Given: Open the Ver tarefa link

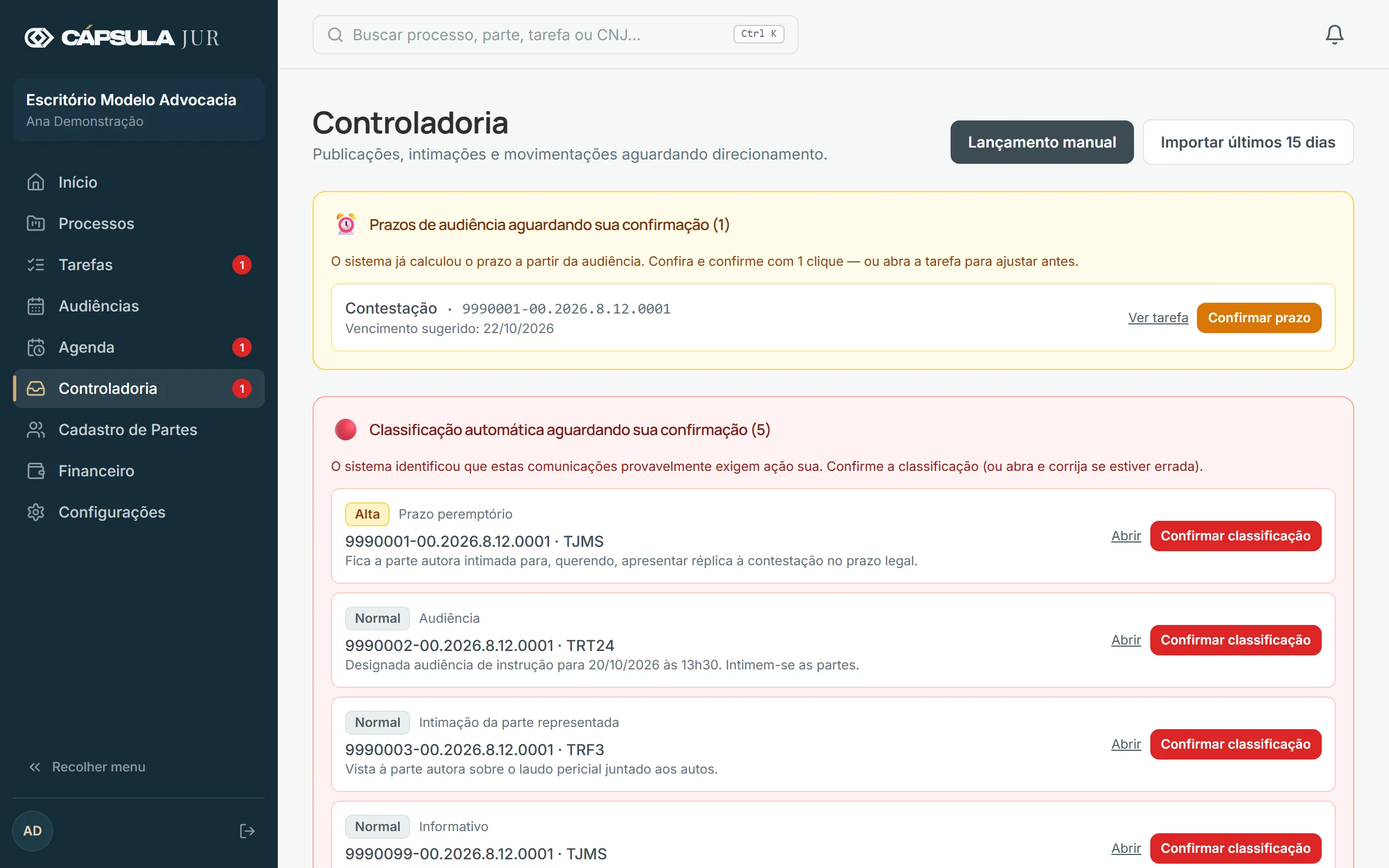Looking at the screenshot, I should pyautogui.click(x=1158, y=317).
